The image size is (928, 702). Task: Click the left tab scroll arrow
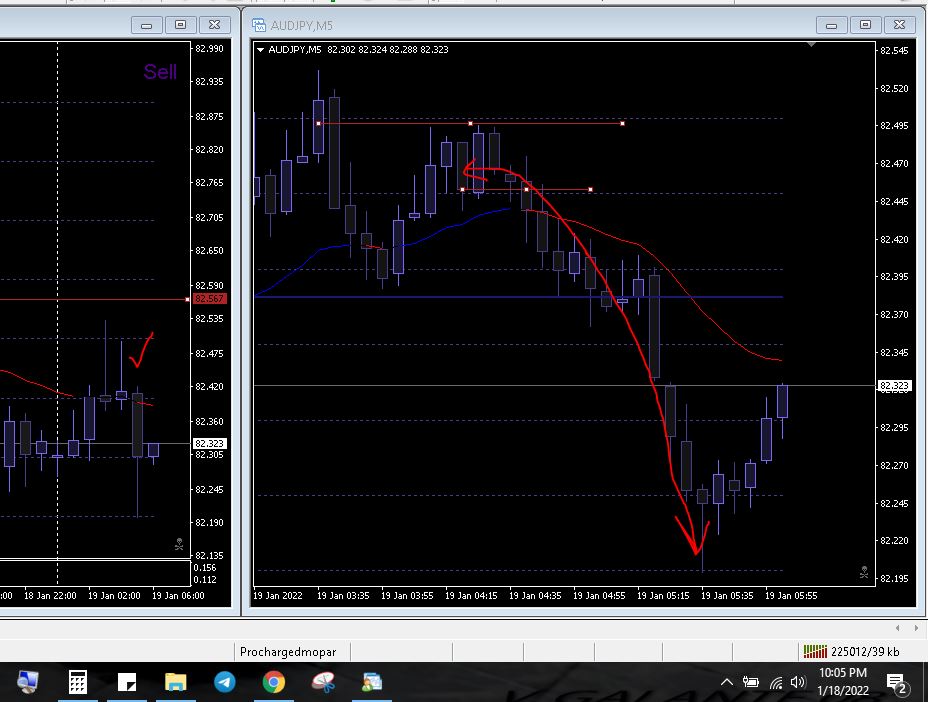coord(898,627)
